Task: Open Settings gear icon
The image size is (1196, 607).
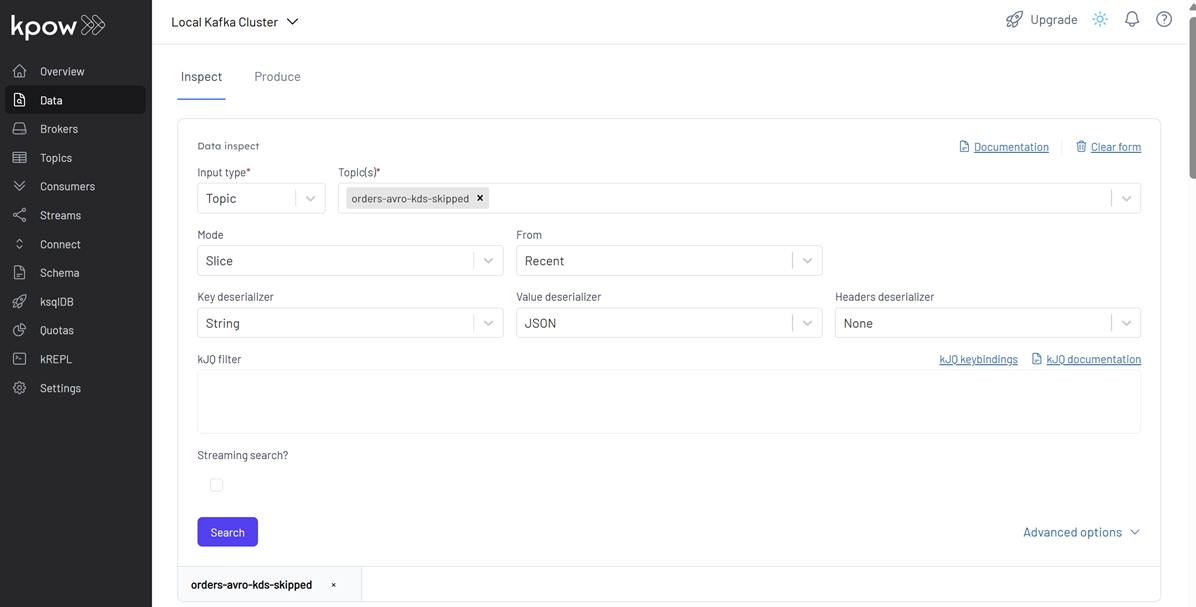Action: tap(20, 387)
